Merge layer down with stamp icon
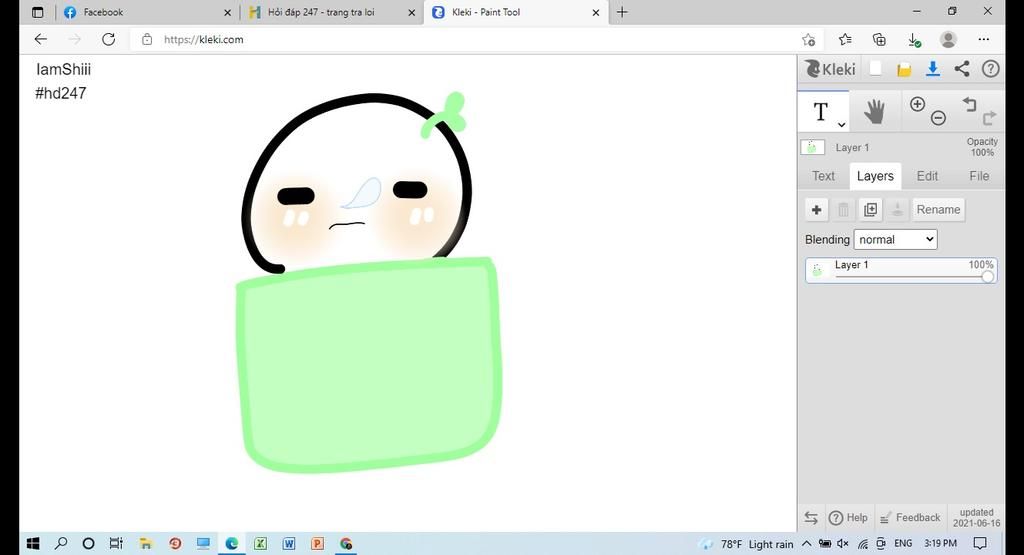Screen dimensions: 1024x555 (x=897, y=210)
